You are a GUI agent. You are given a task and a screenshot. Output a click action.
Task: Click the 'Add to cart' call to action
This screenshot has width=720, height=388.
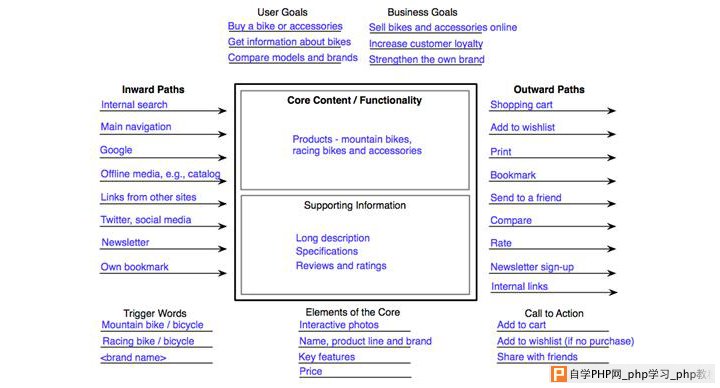click(522, 325)
